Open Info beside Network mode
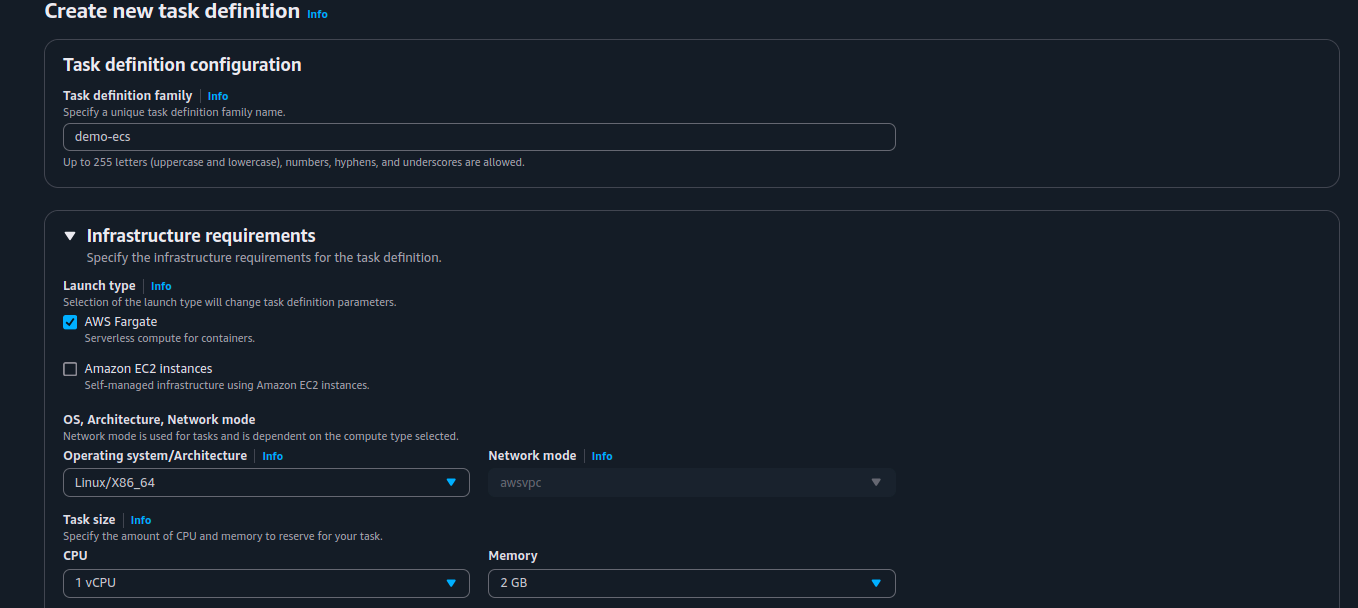This screenshot has height=608, width=1358. click(602, 456)
